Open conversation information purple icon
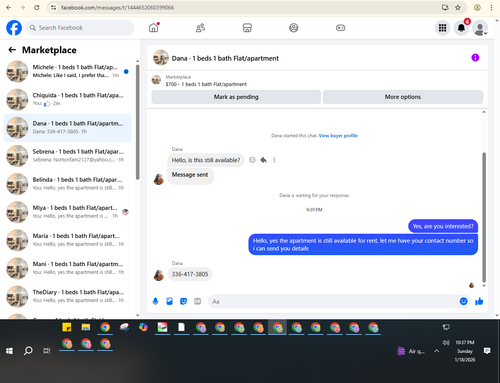 coord(475,58)
